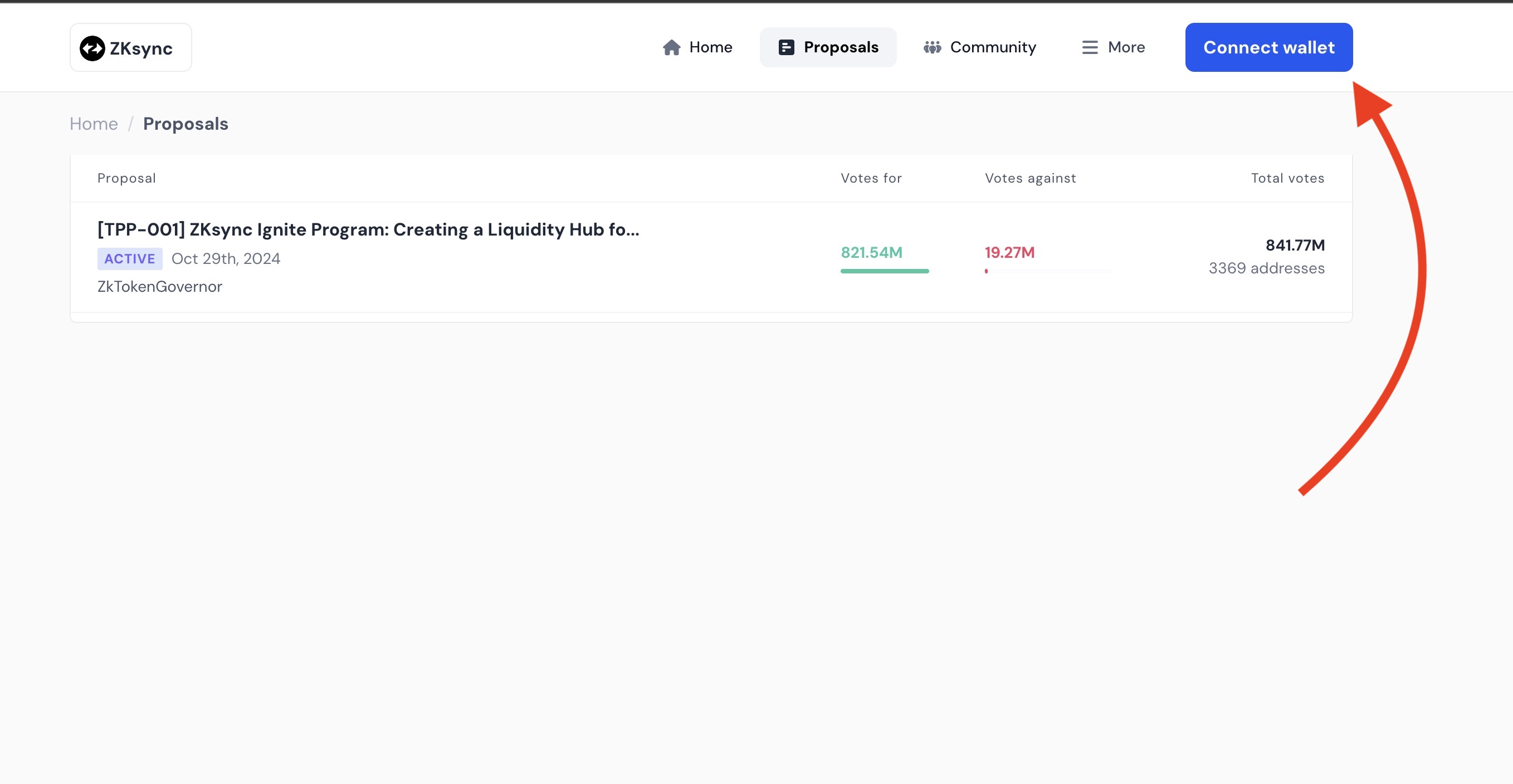Open the TPP-001 ZKsync Ignite Program proposal
Image resolution: width=1513 pixels, height=784 pixels.
point(368,229)
